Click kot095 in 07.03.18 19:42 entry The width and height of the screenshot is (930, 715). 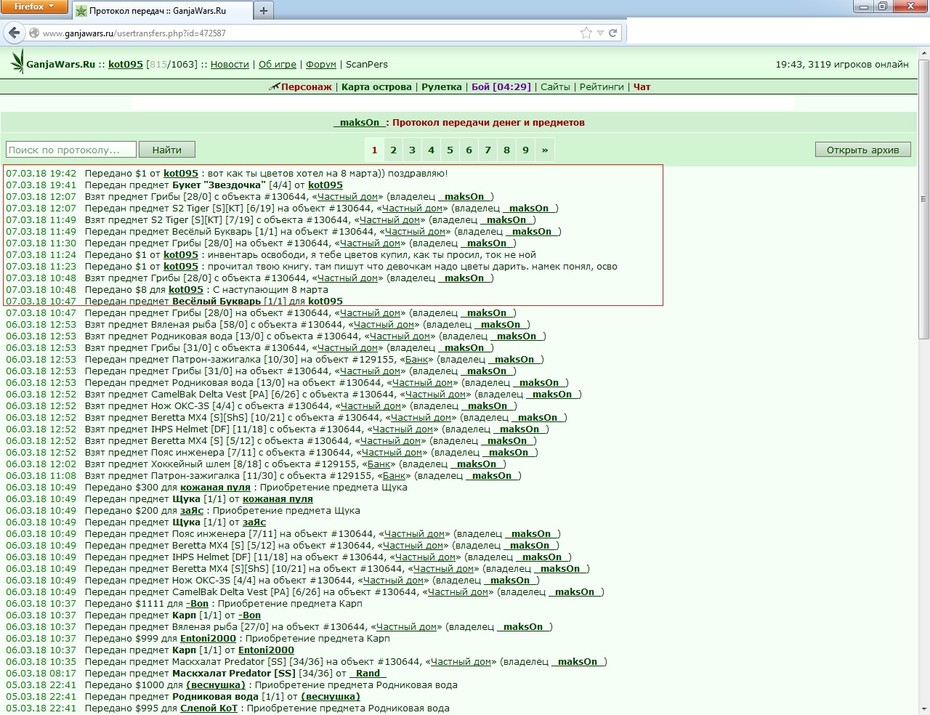(x=181, y=174)
